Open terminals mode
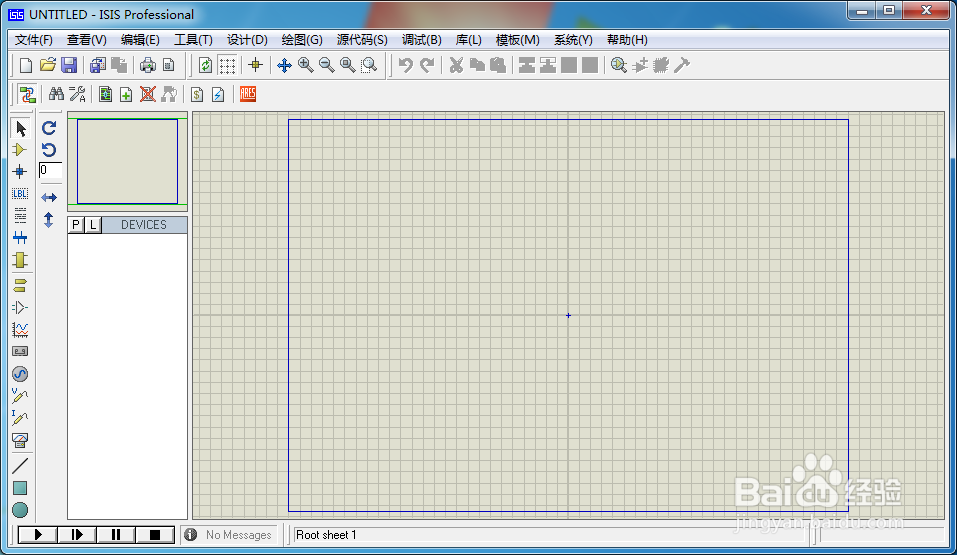Viewport: 957px width, 555px height. [20, 285]
